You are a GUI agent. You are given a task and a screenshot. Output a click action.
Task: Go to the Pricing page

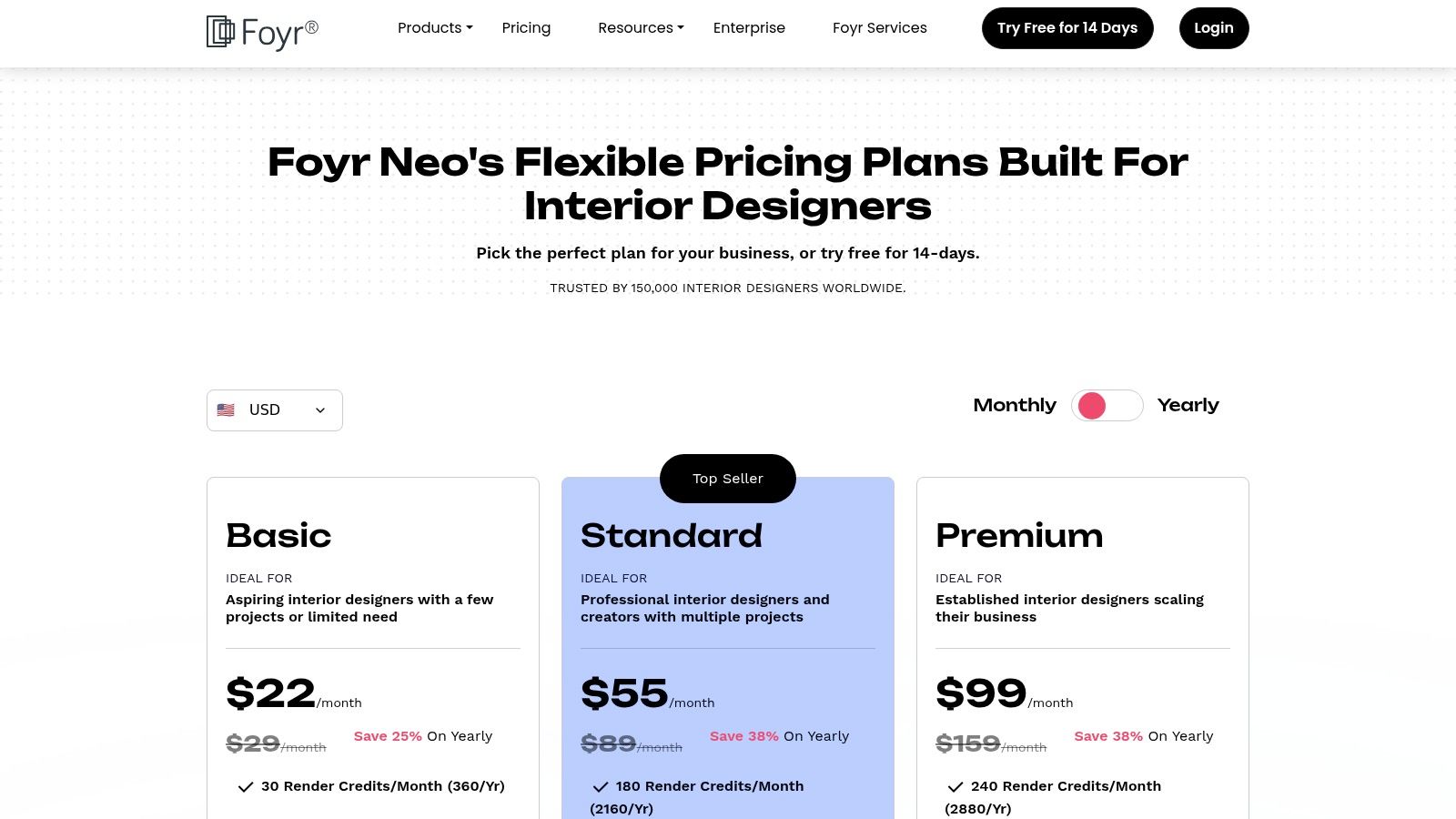(x=526, y=28)
